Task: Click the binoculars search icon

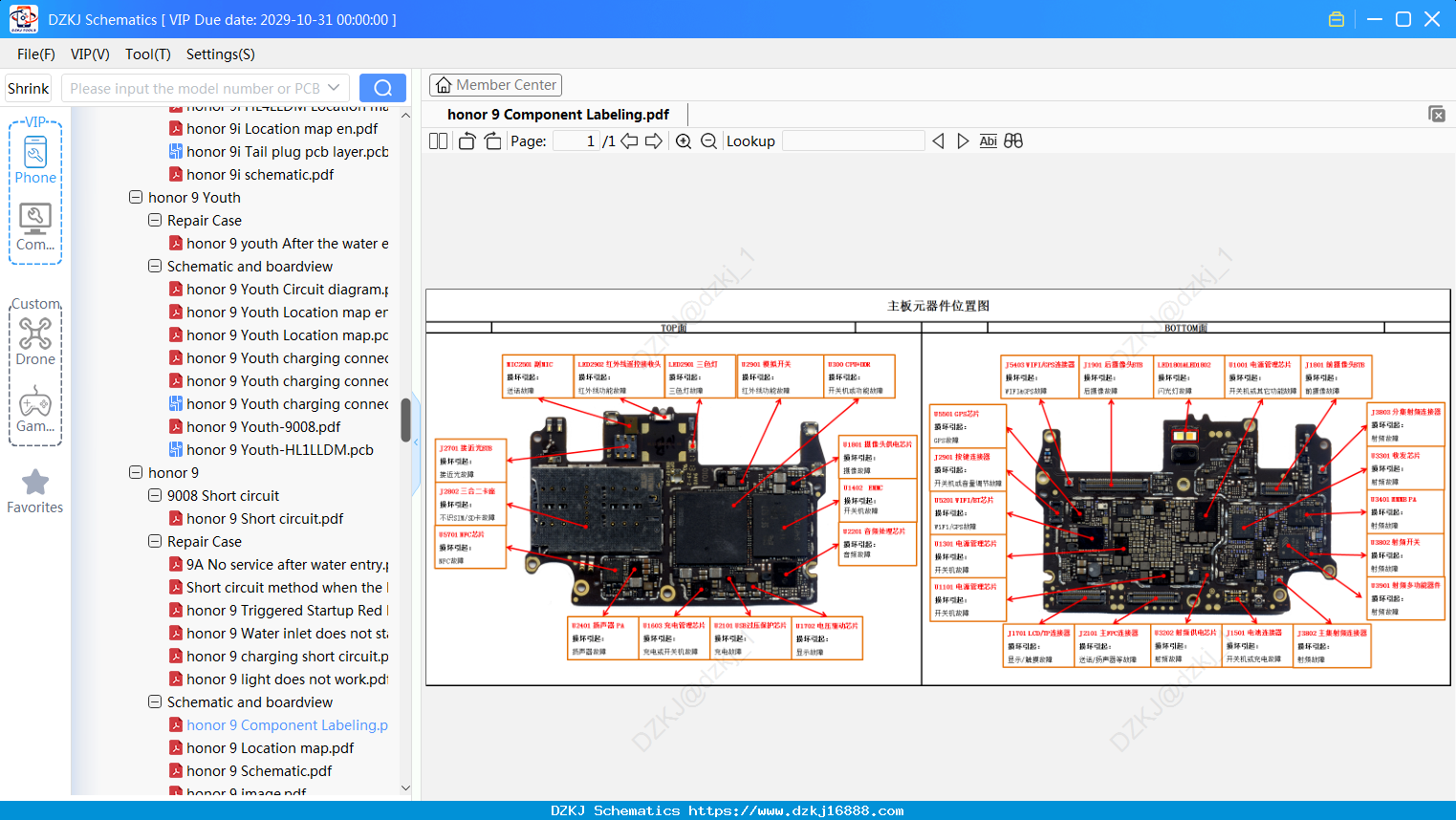Action: click(1013, 141)
